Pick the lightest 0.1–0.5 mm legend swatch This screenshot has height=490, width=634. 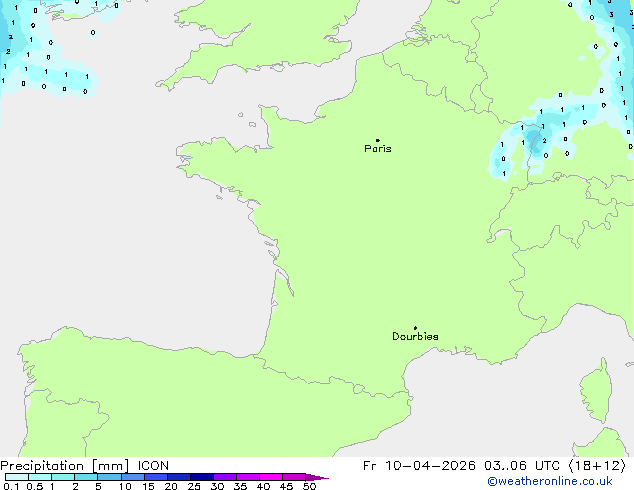click(17, 477)
